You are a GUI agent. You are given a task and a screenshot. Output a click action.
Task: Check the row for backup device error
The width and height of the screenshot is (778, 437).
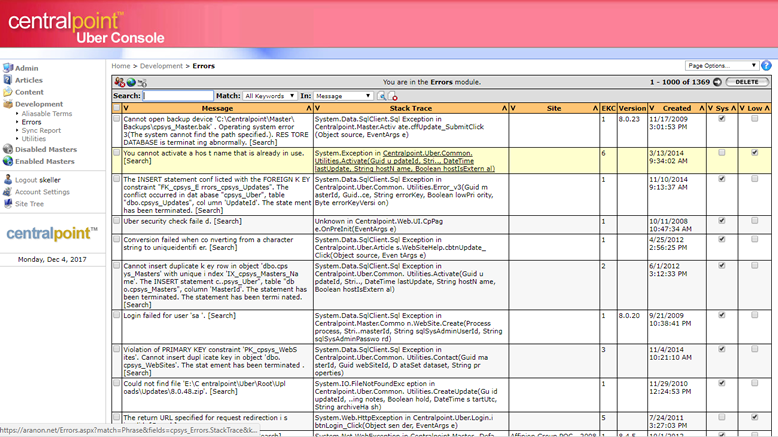pyautogui.click(x=116, y=119)
